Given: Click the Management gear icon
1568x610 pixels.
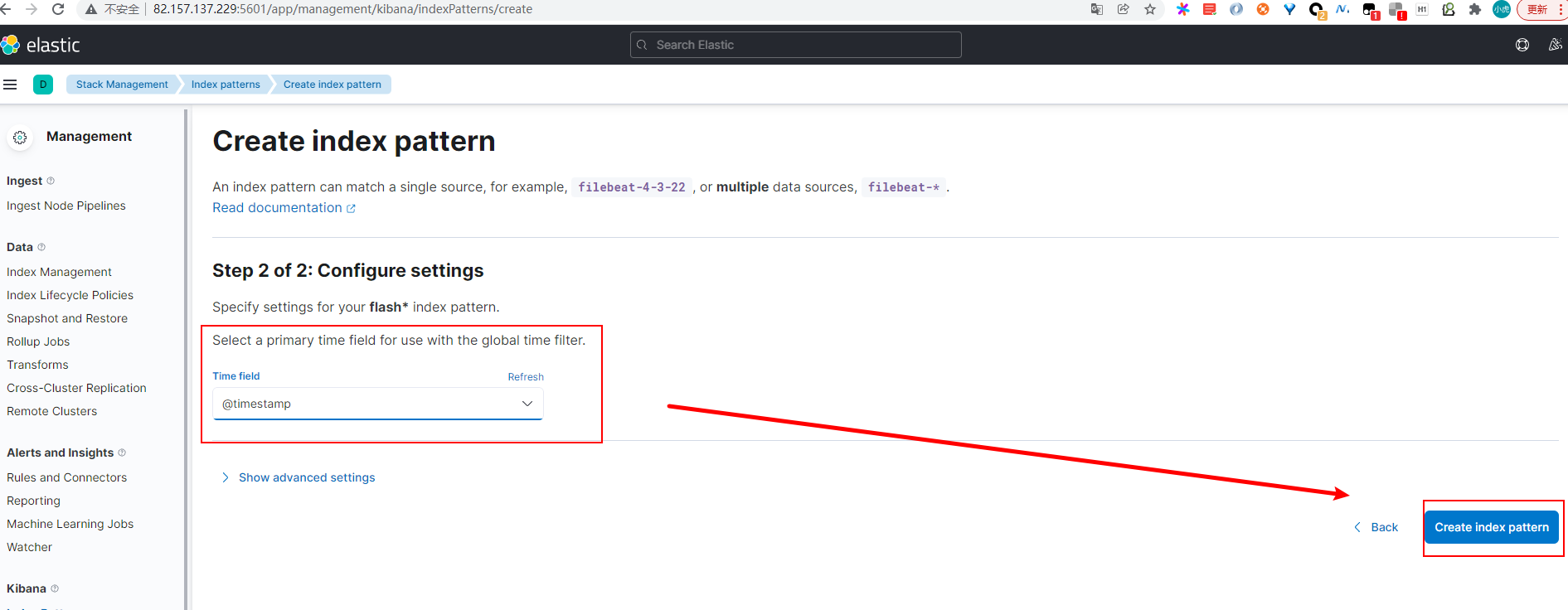Looking at the screenshot, I should [20, 138].
